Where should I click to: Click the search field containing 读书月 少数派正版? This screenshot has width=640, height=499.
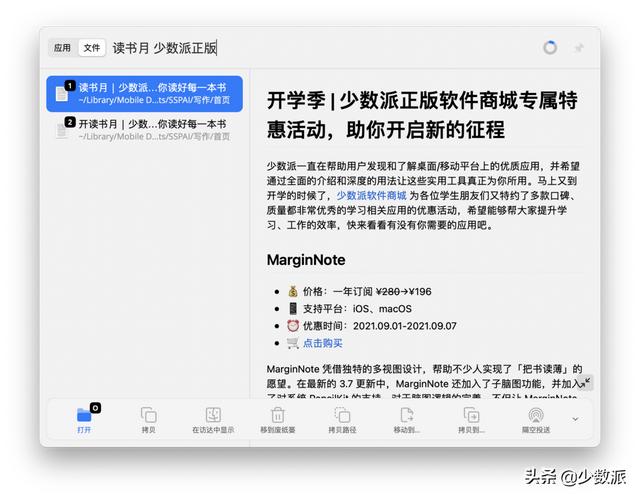(164, 48)
